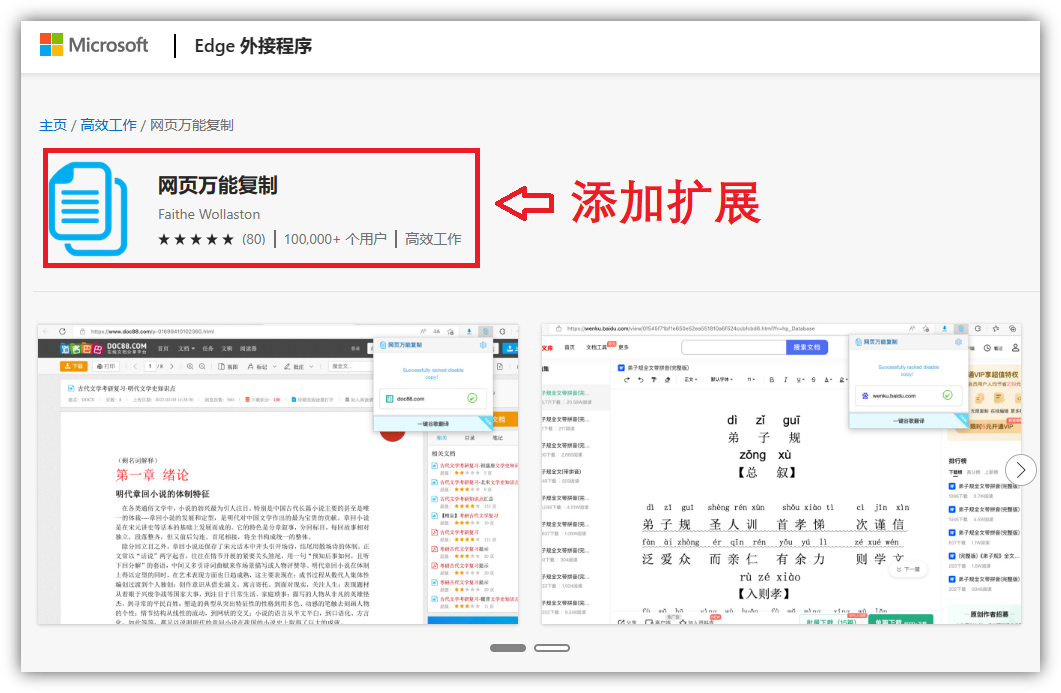1061x693 pixels.
Task: Click the Microsoft logo
Action: [x=94, y=45]
